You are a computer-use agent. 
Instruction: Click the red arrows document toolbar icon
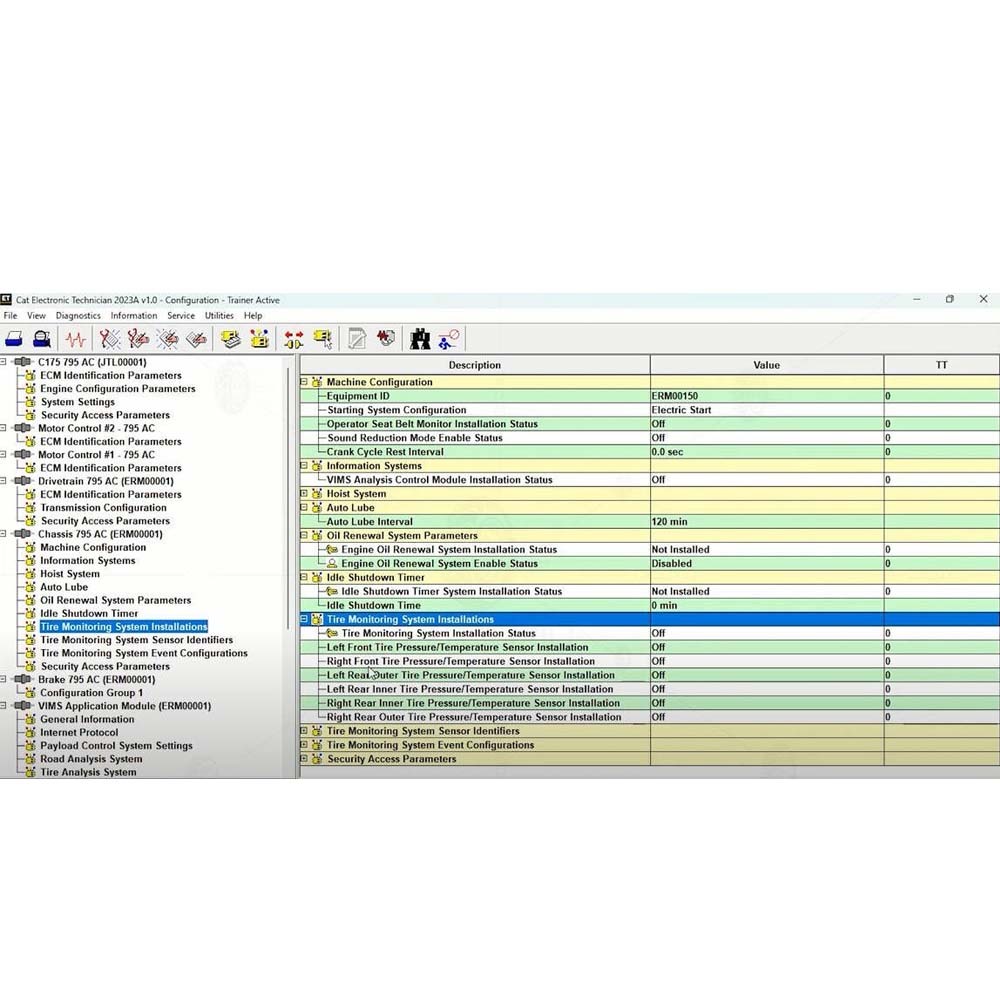[x=386, y=337]
